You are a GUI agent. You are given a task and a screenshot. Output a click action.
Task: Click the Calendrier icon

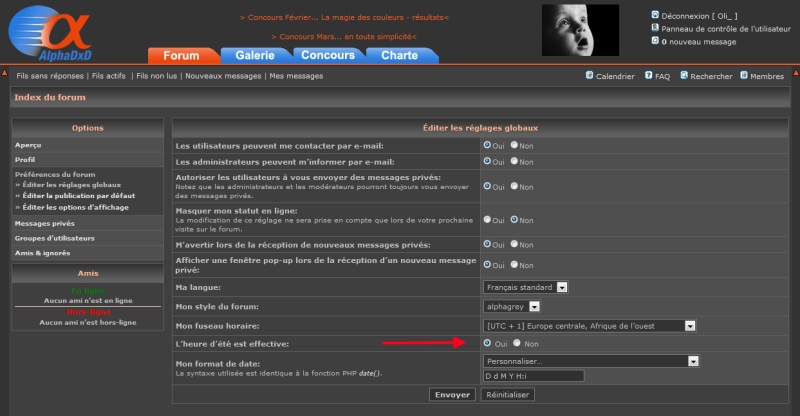589,76
